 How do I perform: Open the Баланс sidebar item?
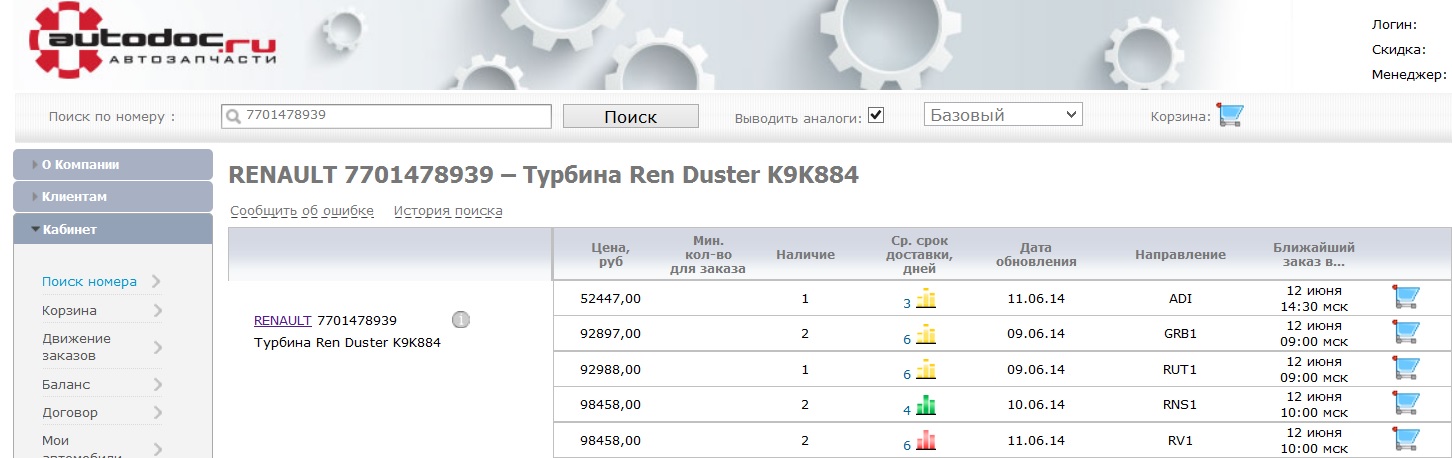pyautogui.click(x=66, y=384)
